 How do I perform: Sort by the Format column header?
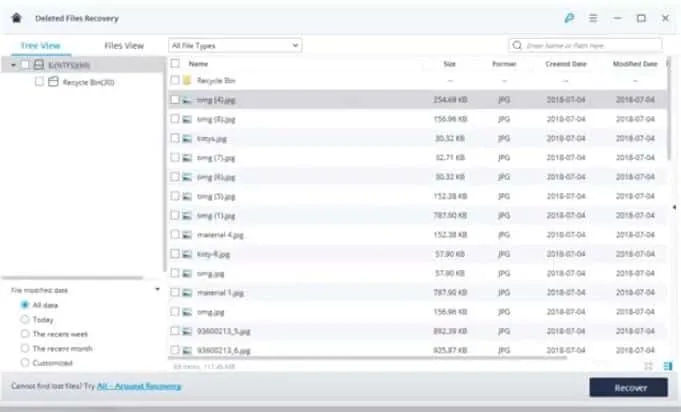pos(504,64)
